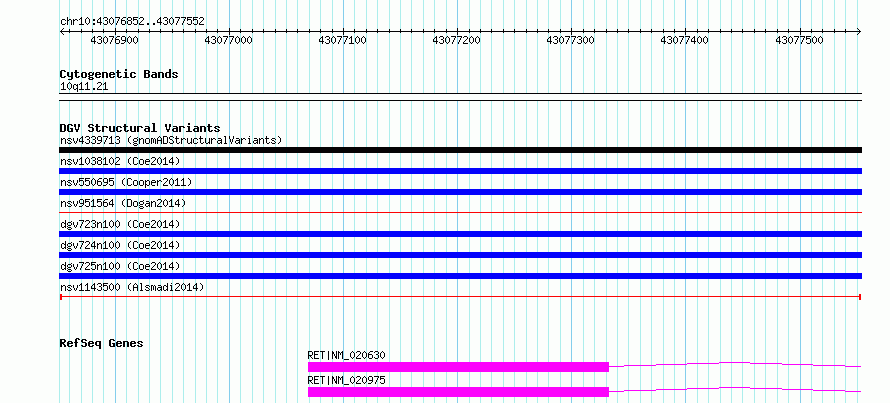Click the 43077300 ruler tick label

(x=570, y=40)
